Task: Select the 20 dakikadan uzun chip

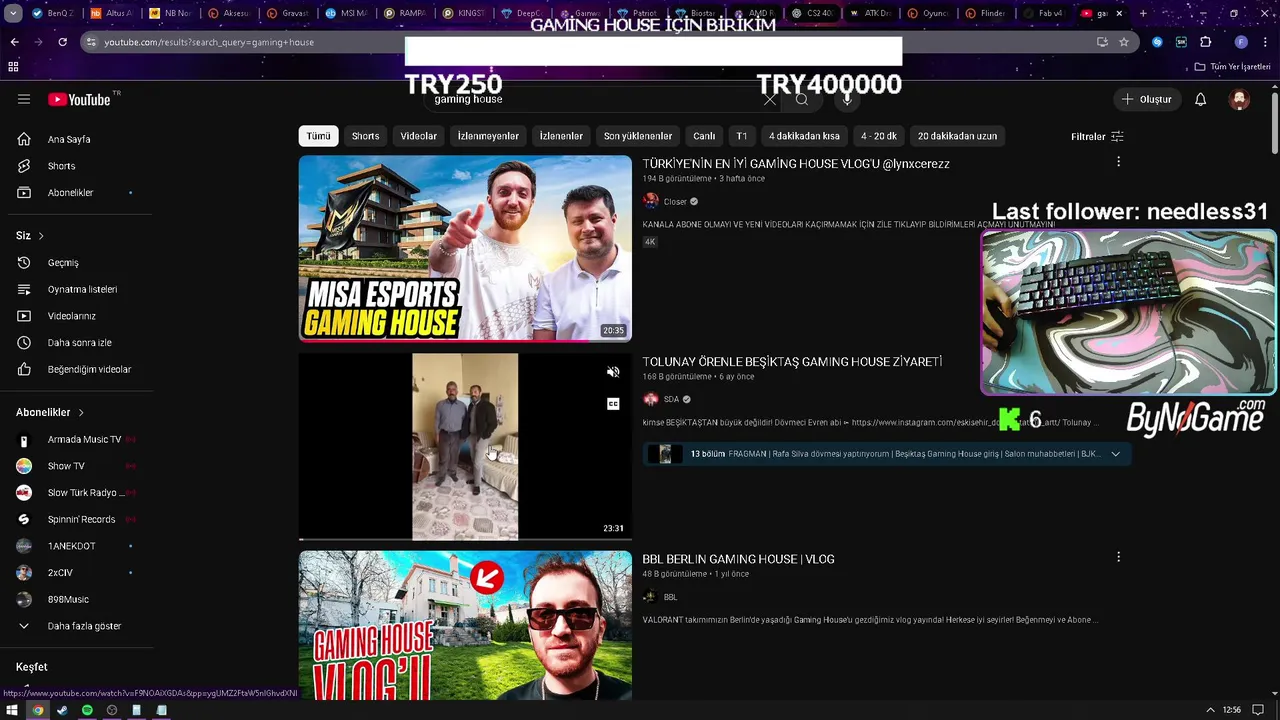Action: (x=957, y=136)
